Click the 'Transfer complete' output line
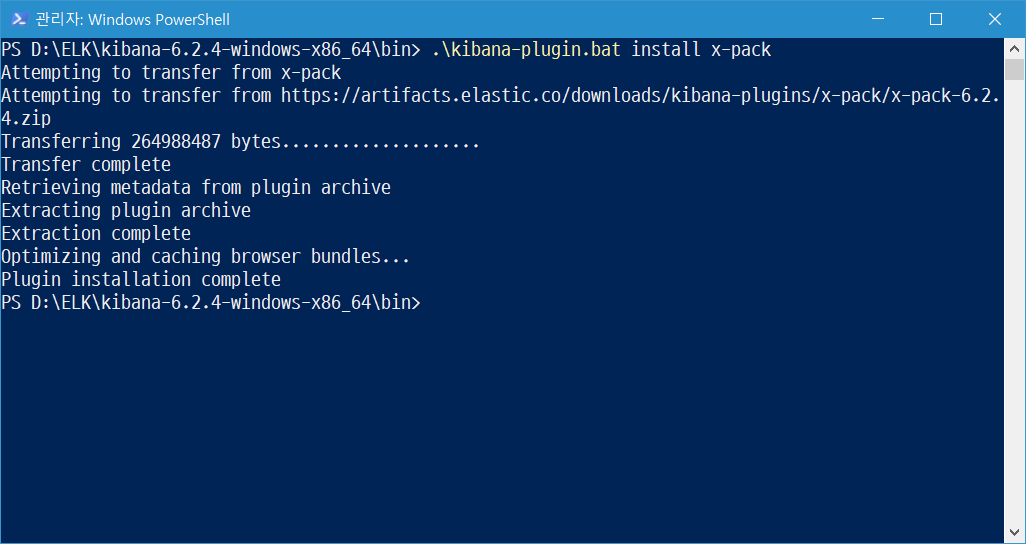The image size is (1026, 544). pos(86,165)
